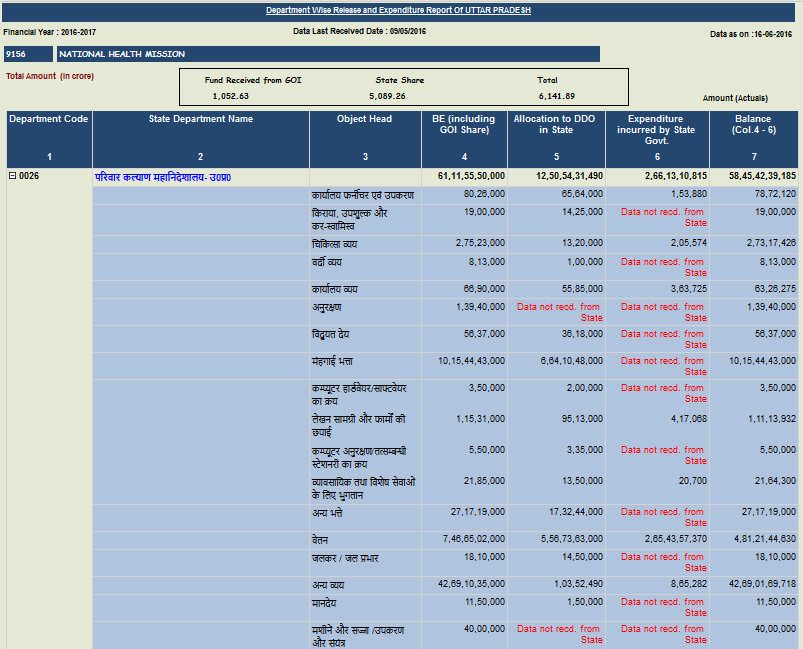Select scheme code 9156 cell
The width and height of the screenshot is (803, 649).
pyautogui.click(x=28, y=54)
